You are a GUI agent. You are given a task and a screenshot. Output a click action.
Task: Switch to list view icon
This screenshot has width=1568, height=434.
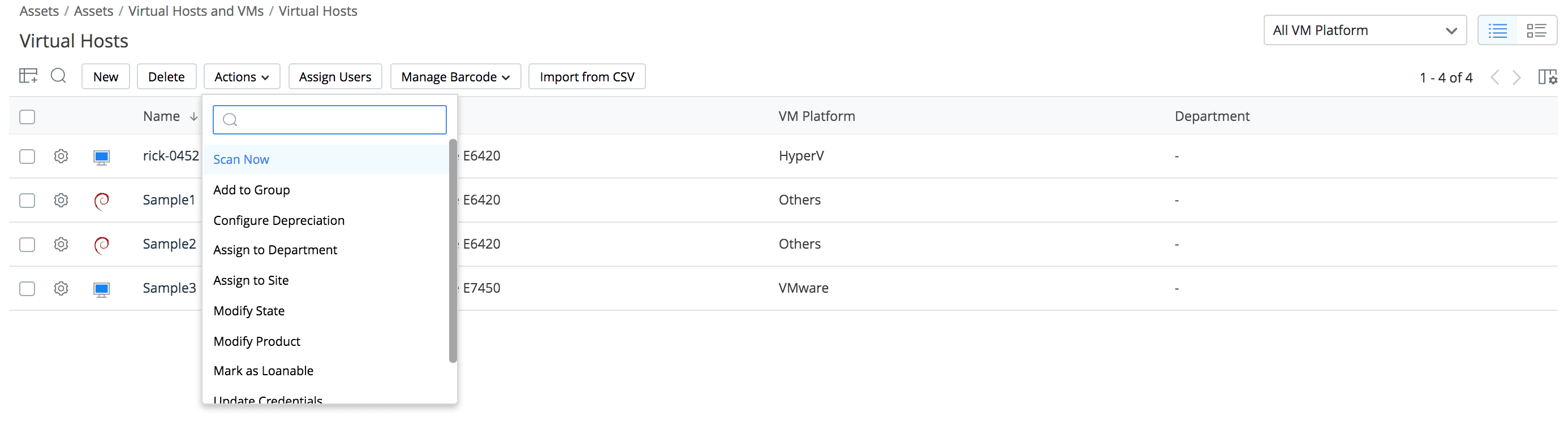(1497, 31)
